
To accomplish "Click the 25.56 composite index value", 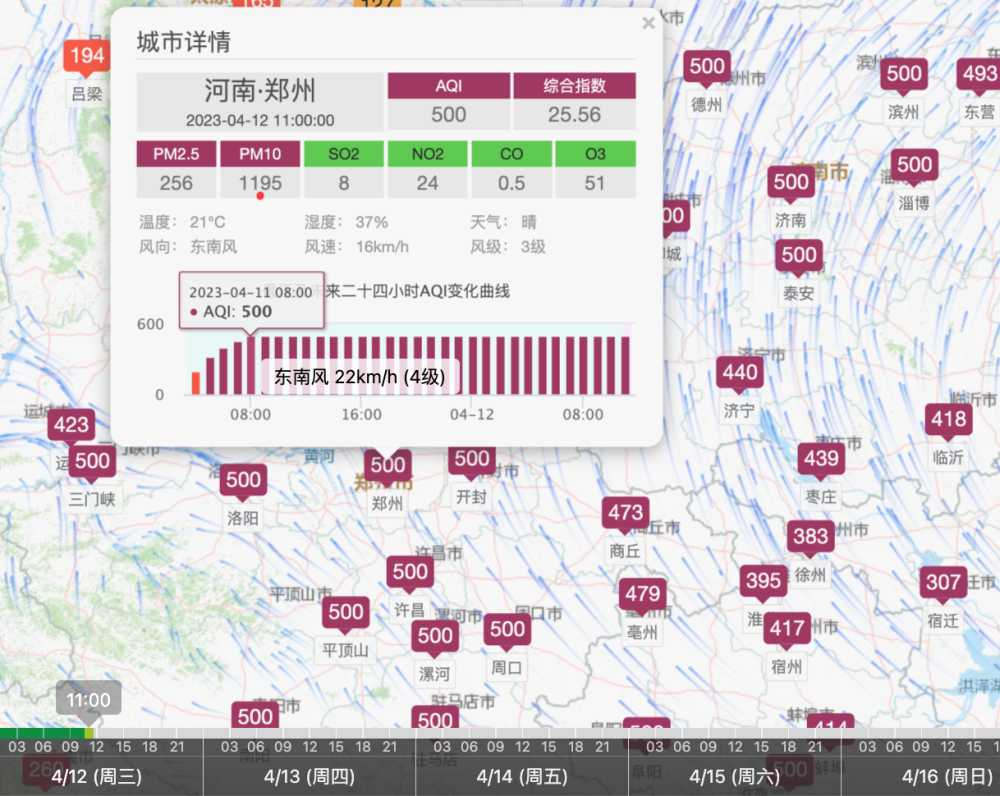I will pos(575,115).
